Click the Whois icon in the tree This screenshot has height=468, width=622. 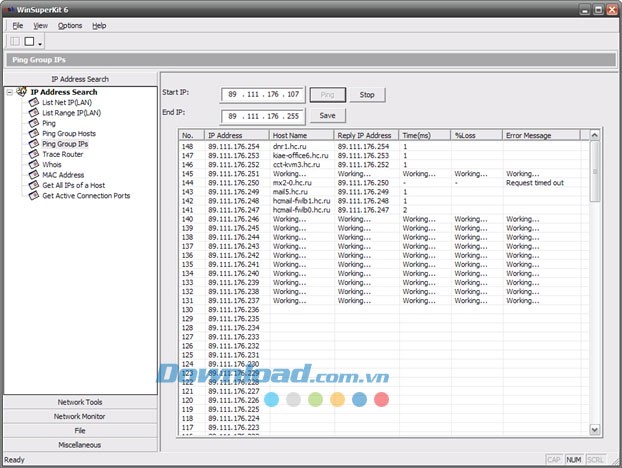(34, 165)
